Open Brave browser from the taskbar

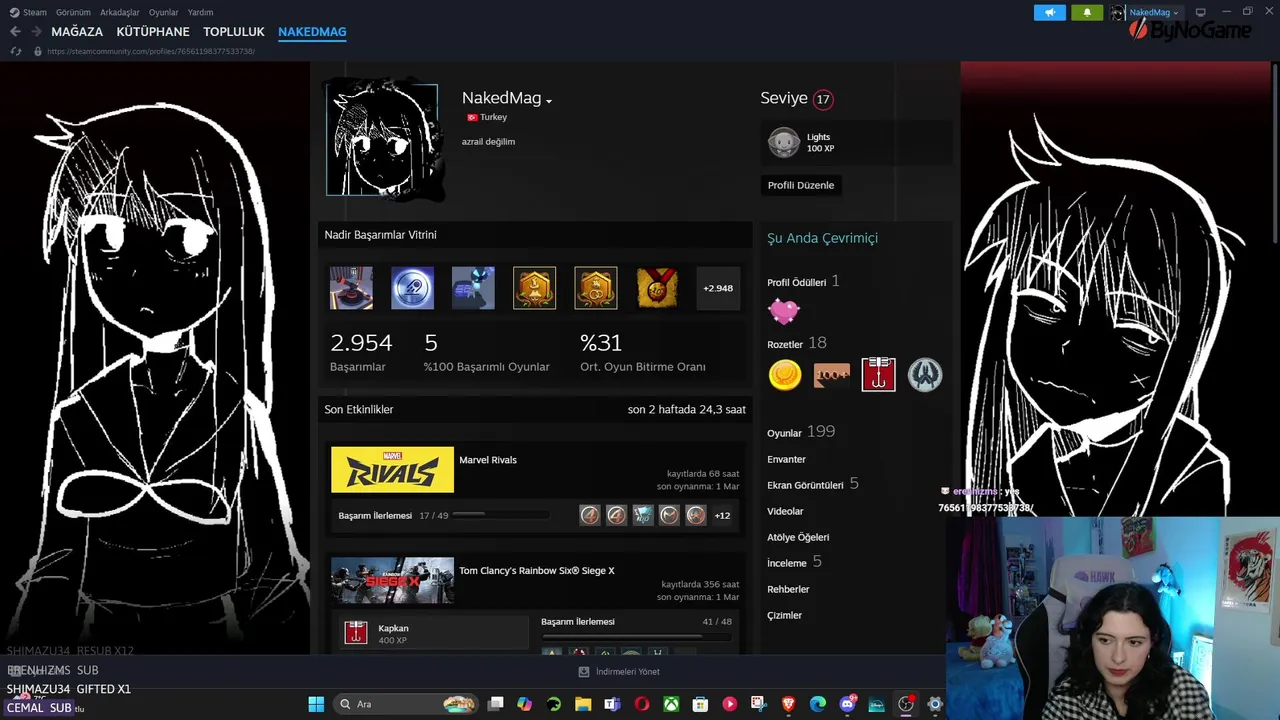coord(788,704)
